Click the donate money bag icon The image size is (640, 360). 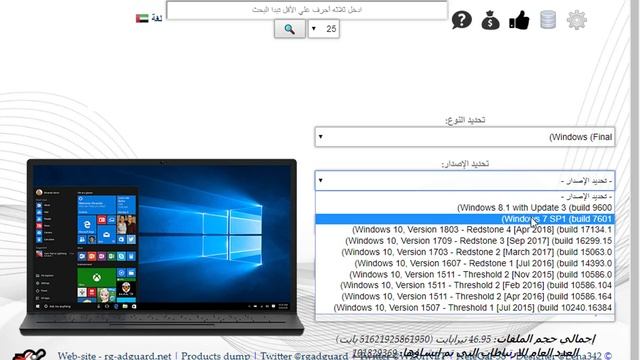(x=490, y=20)
